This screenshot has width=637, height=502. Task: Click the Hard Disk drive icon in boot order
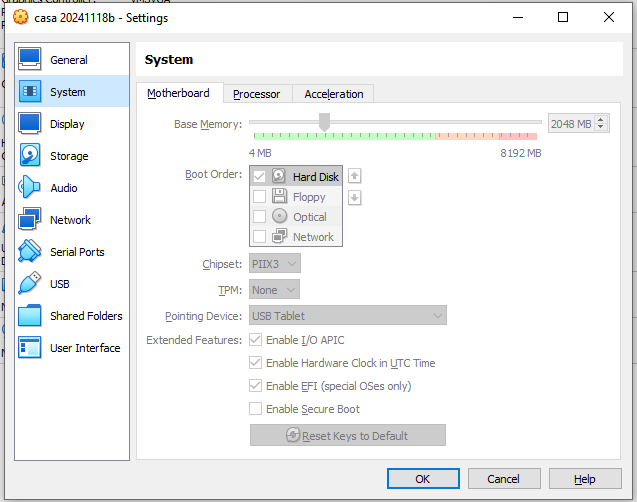coord(279,176)
